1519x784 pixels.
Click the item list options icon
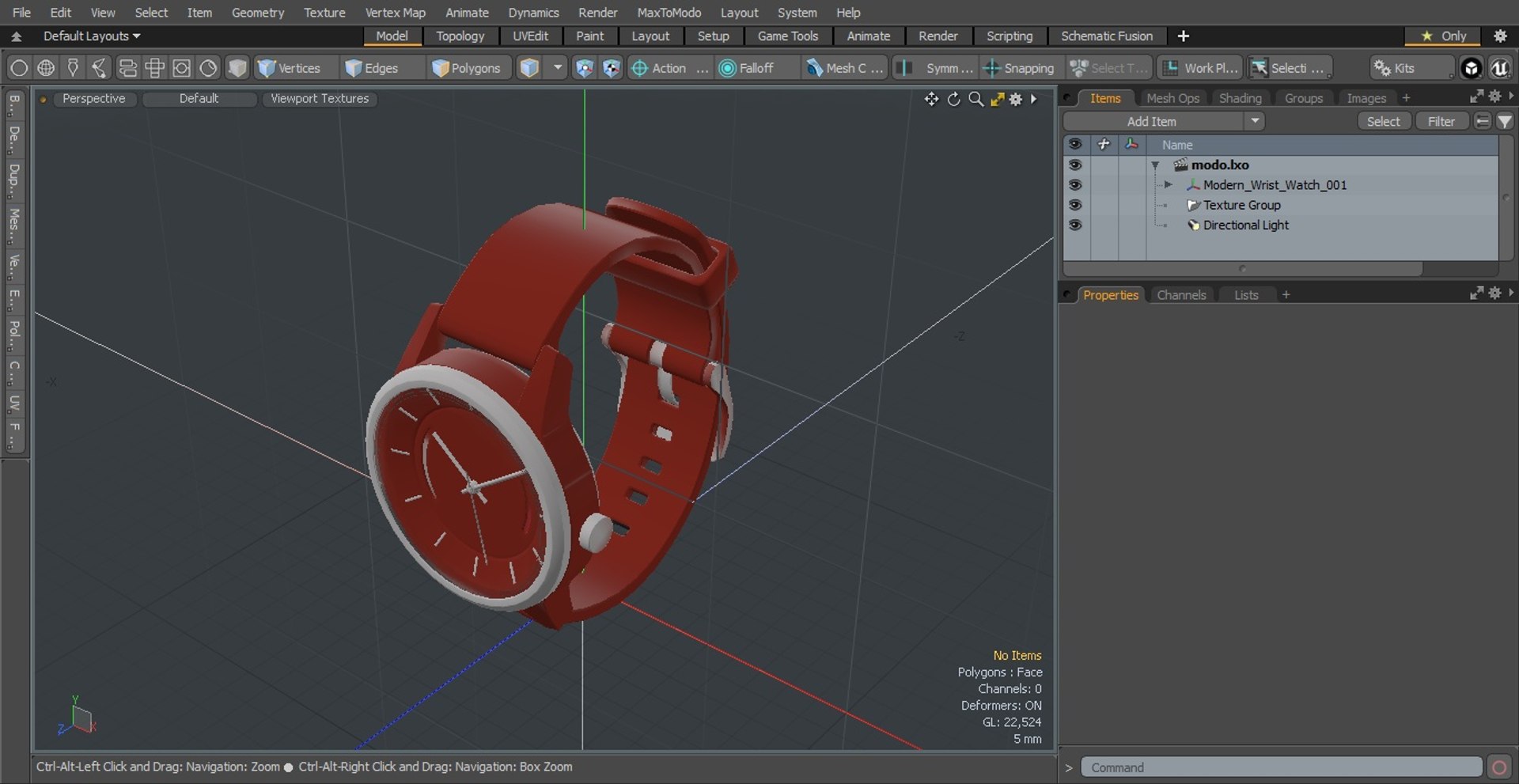point(1483,121)
